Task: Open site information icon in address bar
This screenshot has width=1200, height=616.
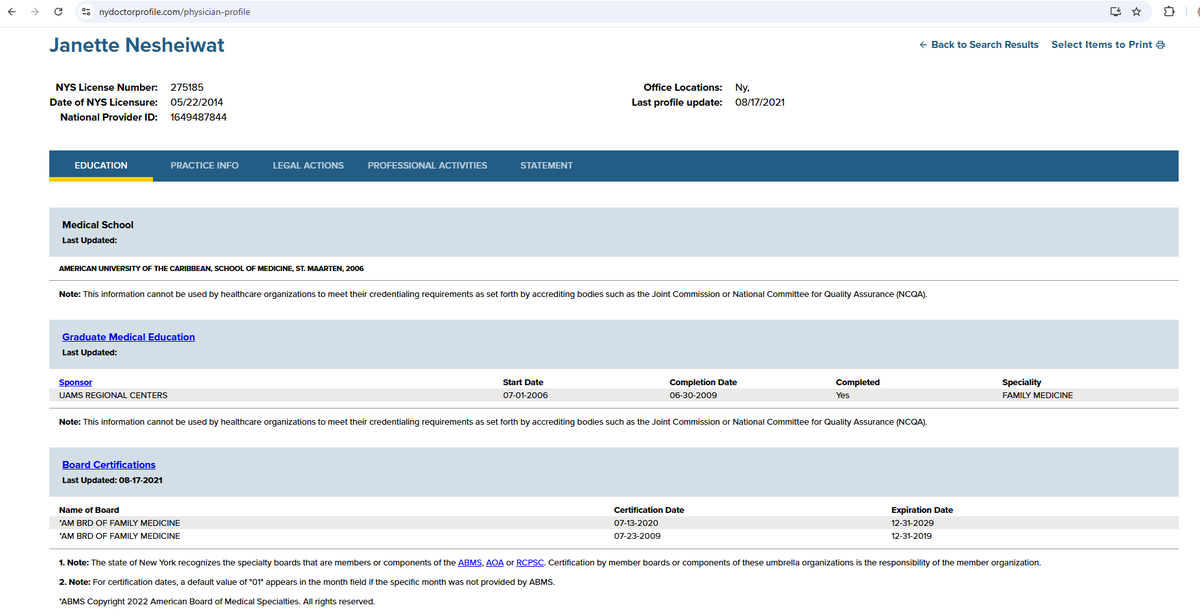Action: coord(88,12)
